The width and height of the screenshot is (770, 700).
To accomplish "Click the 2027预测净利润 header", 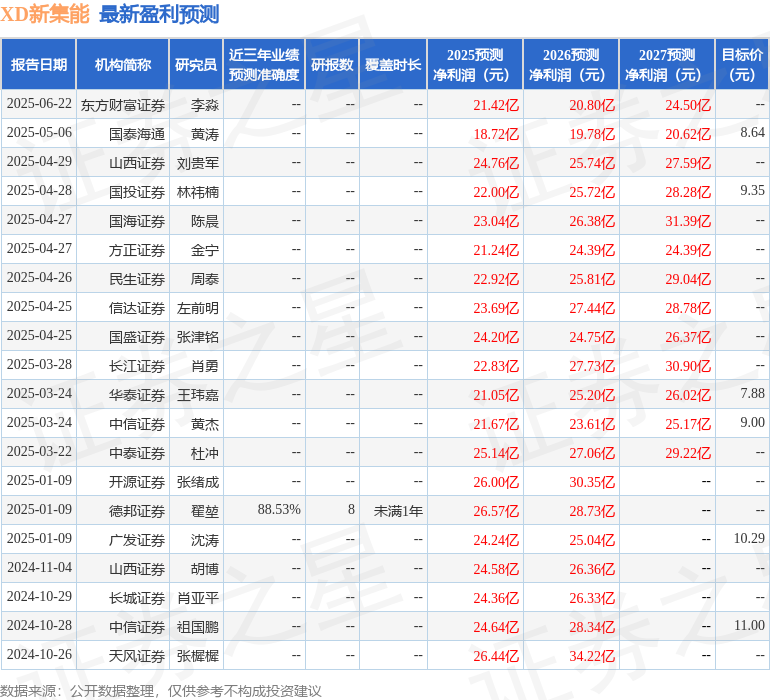I will pos(667,64).
